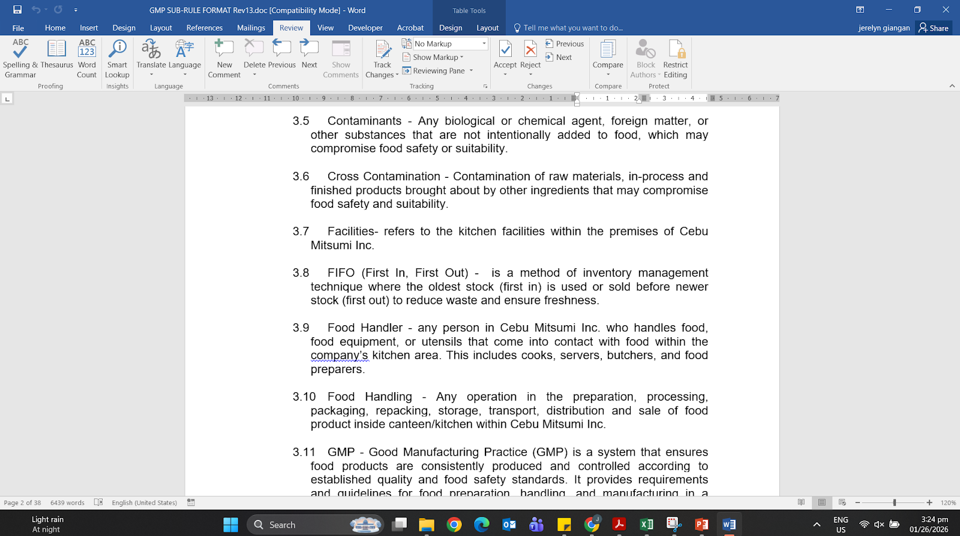Change English (United States) language
The height and width of the screenshot is (536, 960).
pos(144,503)
